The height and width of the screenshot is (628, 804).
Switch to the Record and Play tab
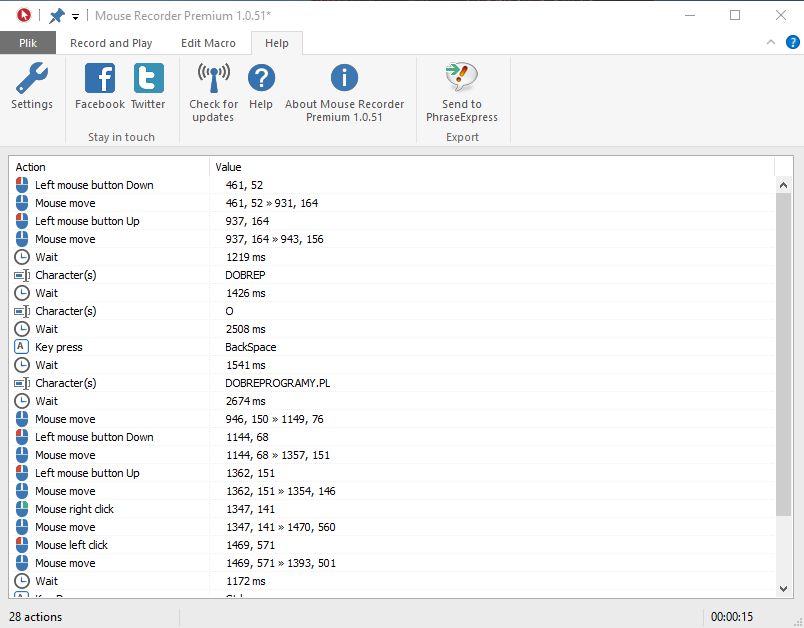coord(111,43)
